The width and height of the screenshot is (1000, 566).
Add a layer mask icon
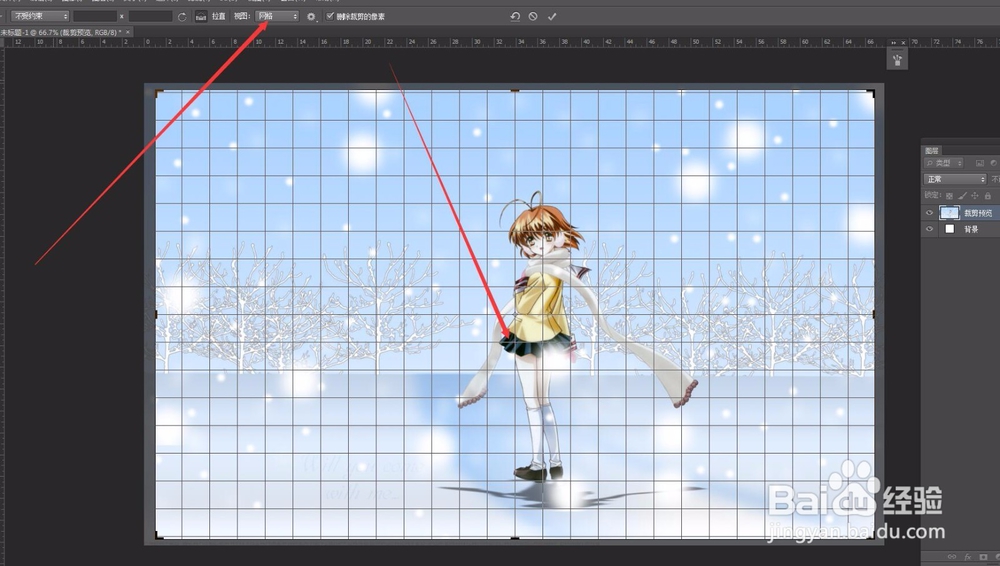tap(983, 557)
